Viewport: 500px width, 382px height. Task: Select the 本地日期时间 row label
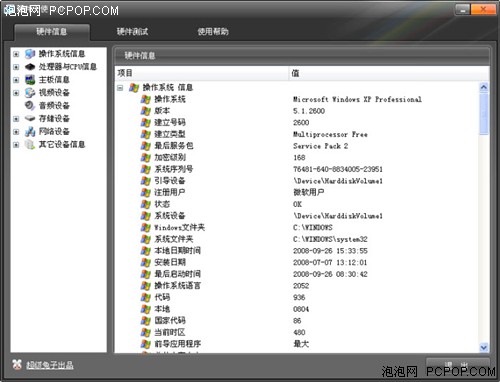[x=177, y=251]
